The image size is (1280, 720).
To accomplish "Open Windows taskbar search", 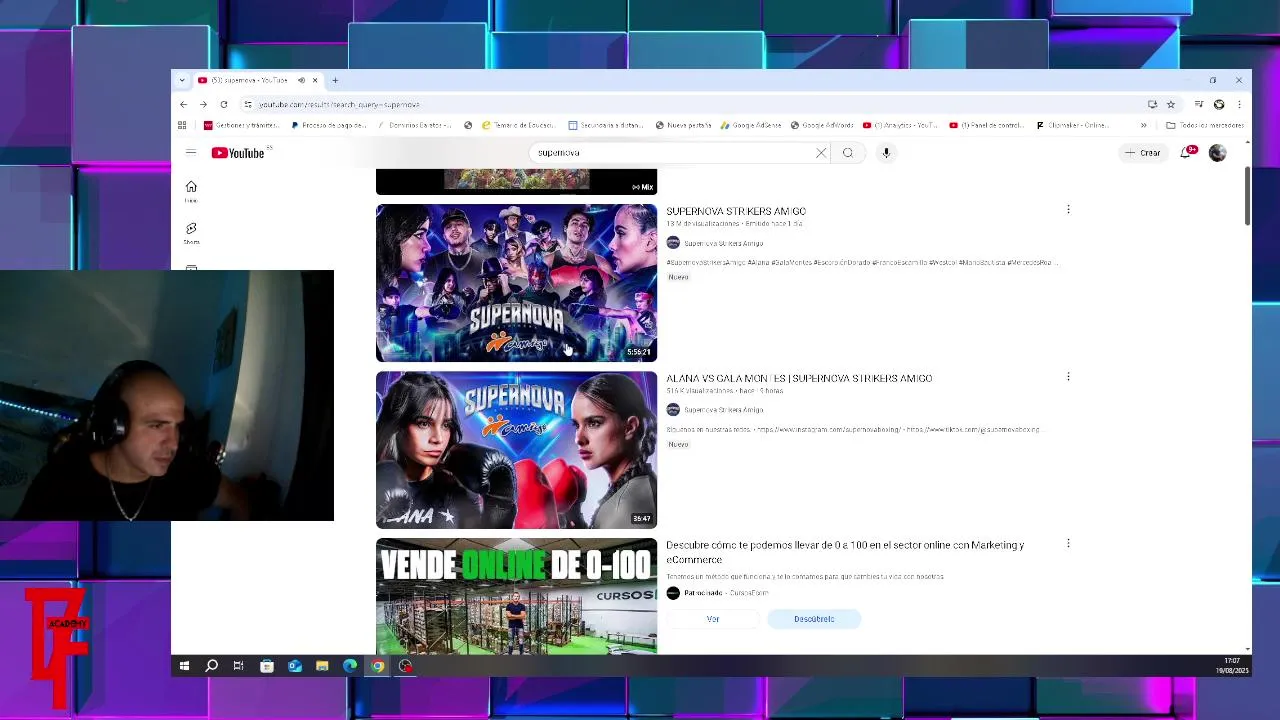I will click(212, 666).
